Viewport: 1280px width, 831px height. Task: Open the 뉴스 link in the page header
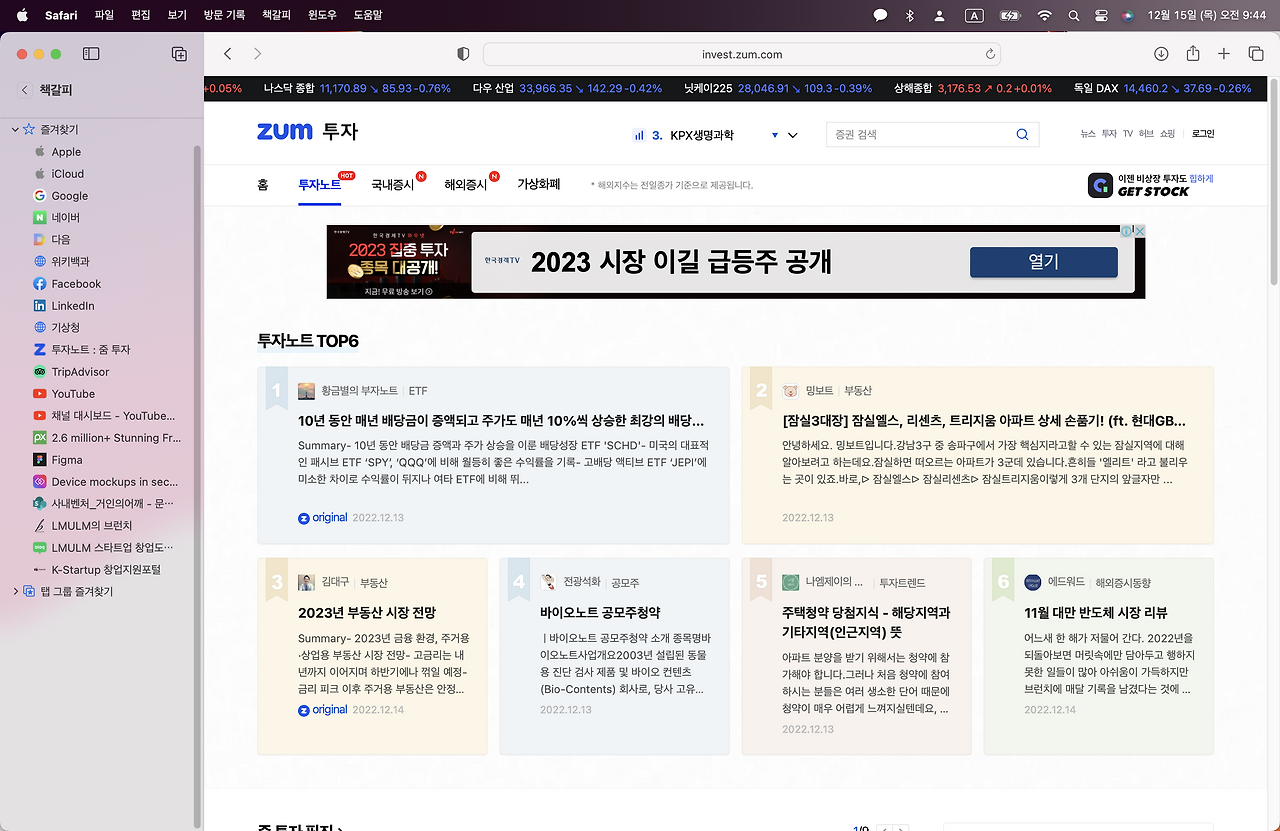(1088, 134)
